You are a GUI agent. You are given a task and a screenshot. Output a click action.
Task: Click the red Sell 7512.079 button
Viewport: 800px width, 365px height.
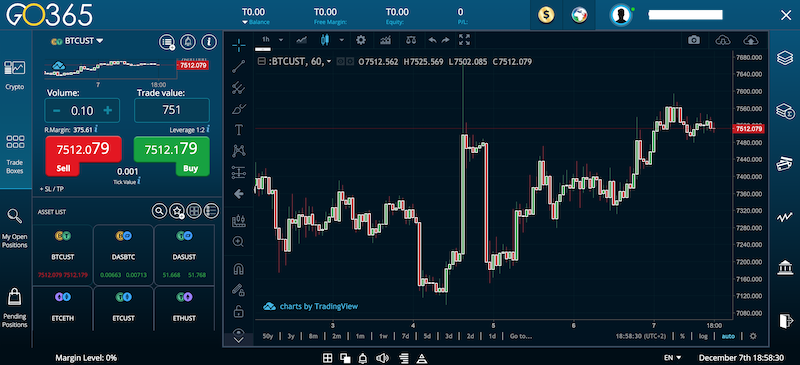pyautogui.click(x=83, y=155)
